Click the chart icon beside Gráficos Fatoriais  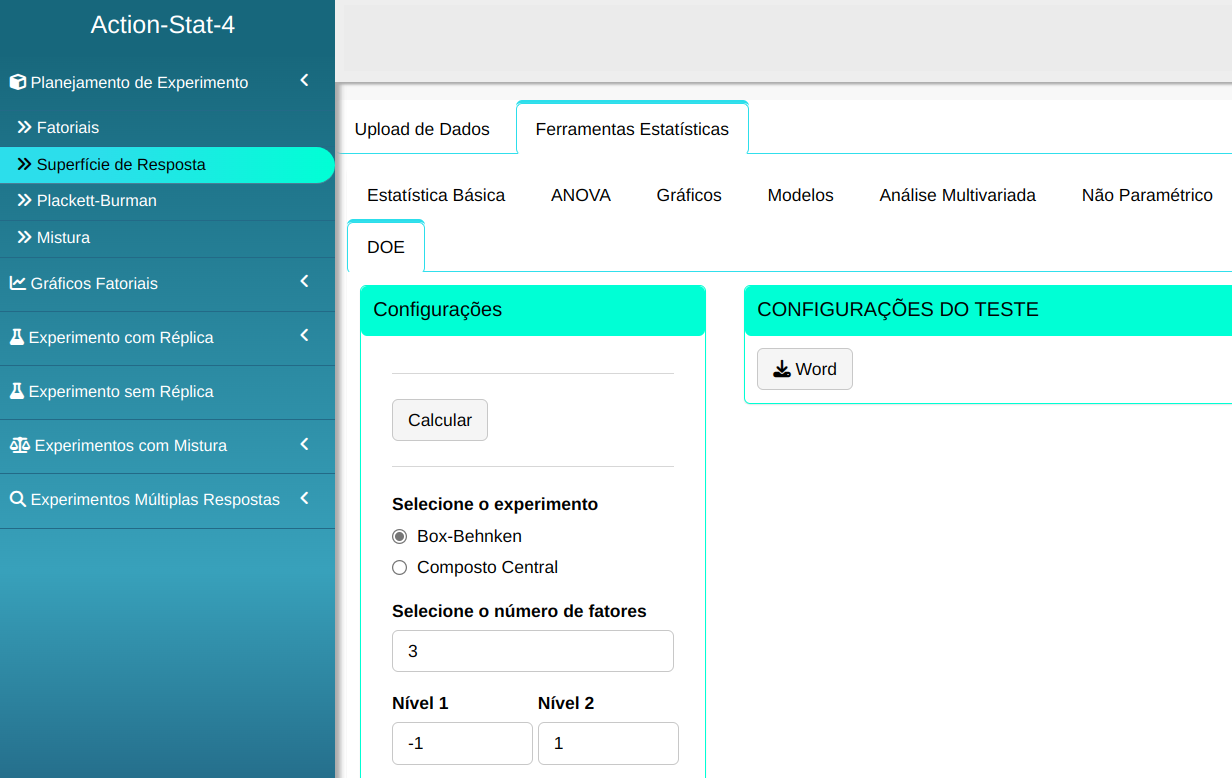pos(18,283)
